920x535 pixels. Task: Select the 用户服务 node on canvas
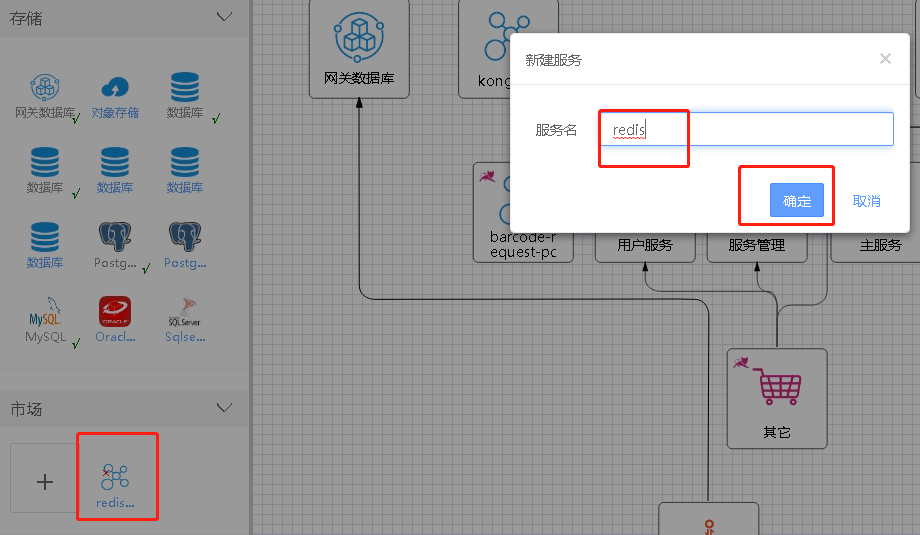click(x=644, y=246)
